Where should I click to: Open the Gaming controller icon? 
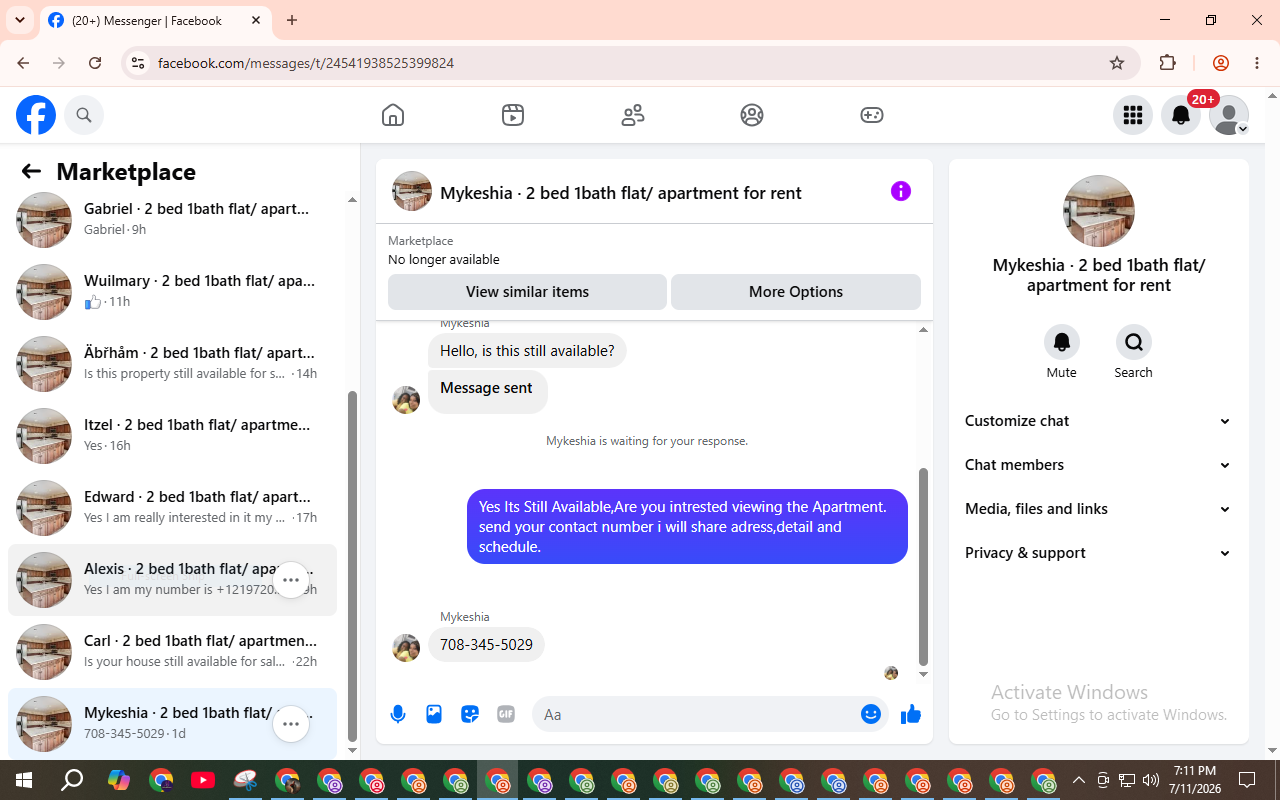click(872, 115)
